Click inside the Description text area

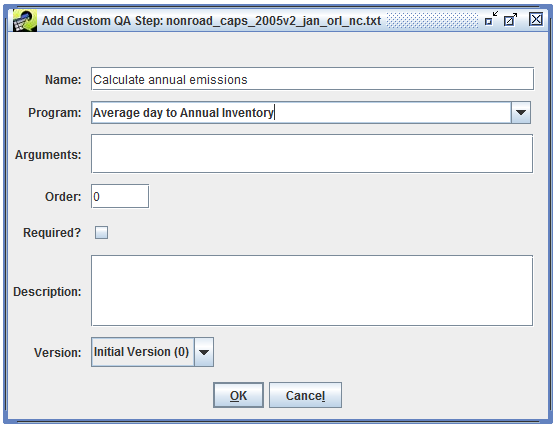click(312, 290)
